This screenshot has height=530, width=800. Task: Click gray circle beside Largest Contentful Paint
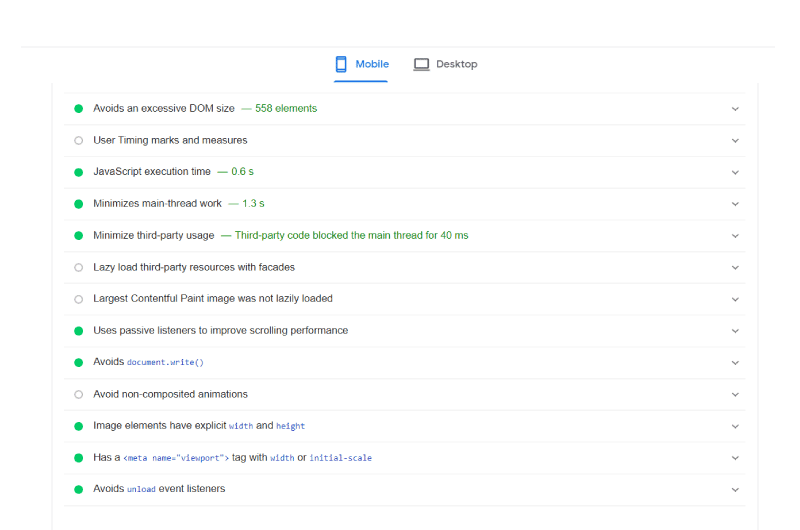tap(79, 299)
